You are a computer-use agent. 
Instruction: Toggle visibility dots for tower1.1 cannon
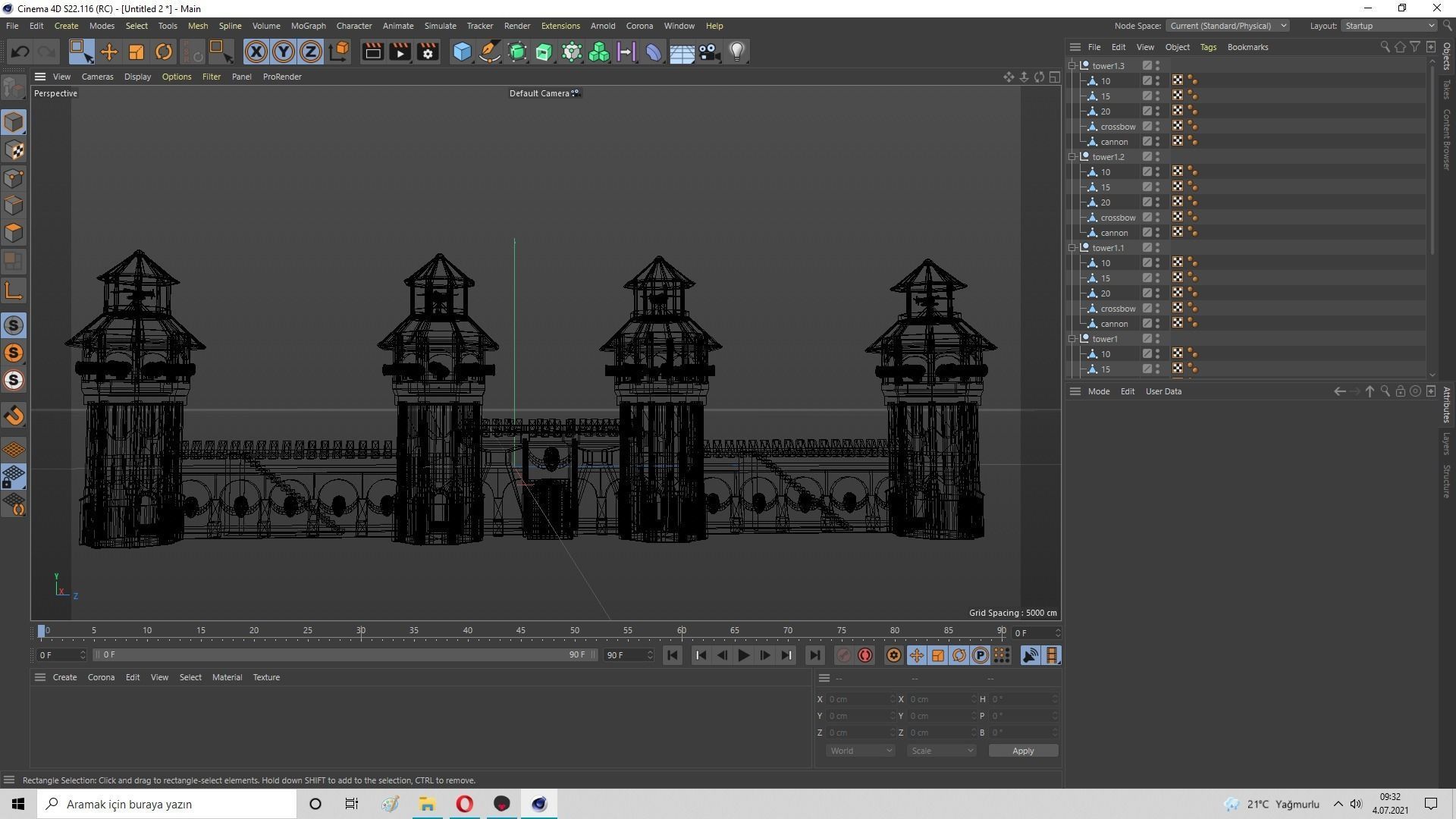[1157, 324]
